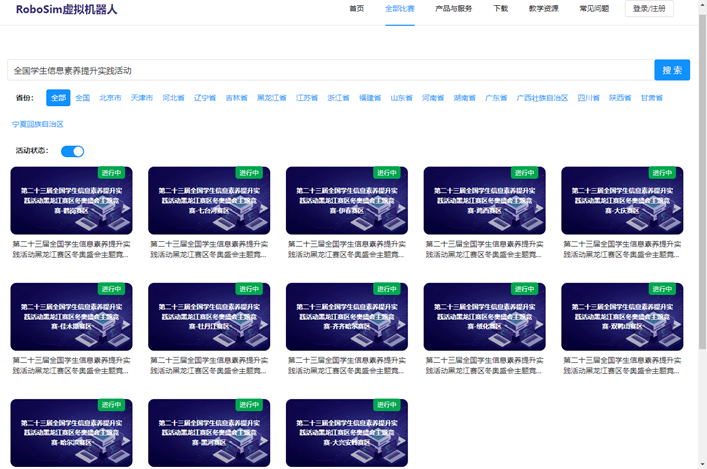Open the 大庆赛区 competition card image
707x469 pixels.
[622, 200]
